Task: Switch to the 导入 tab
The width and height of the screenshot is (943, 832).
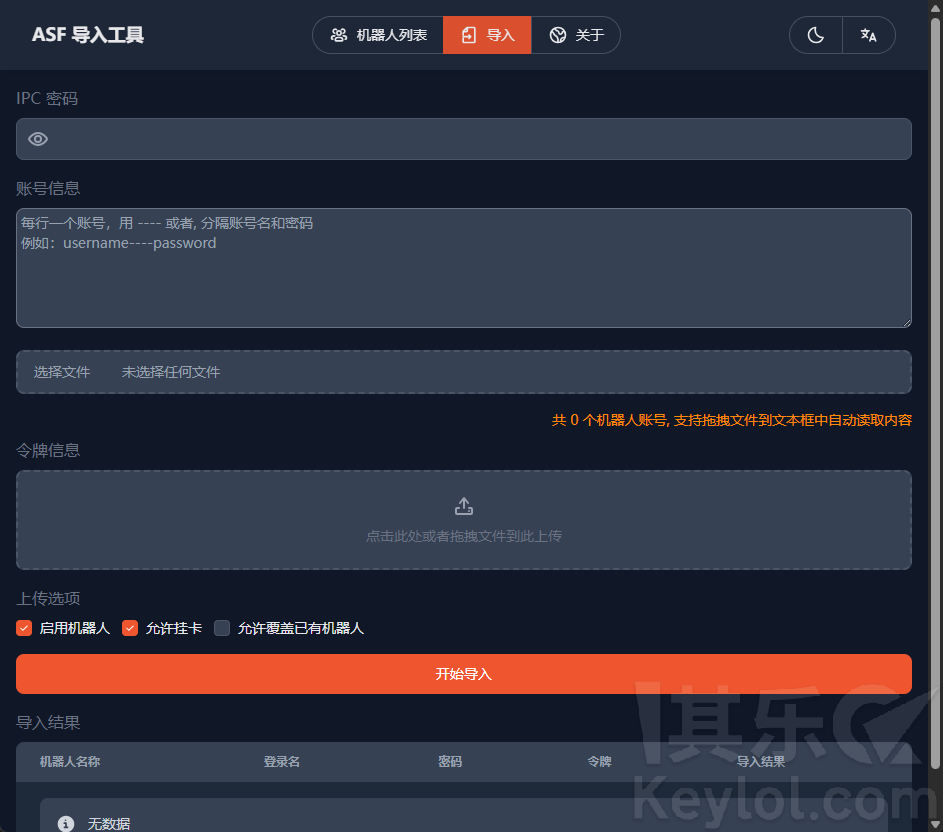Action: click(x=487, y=35)
